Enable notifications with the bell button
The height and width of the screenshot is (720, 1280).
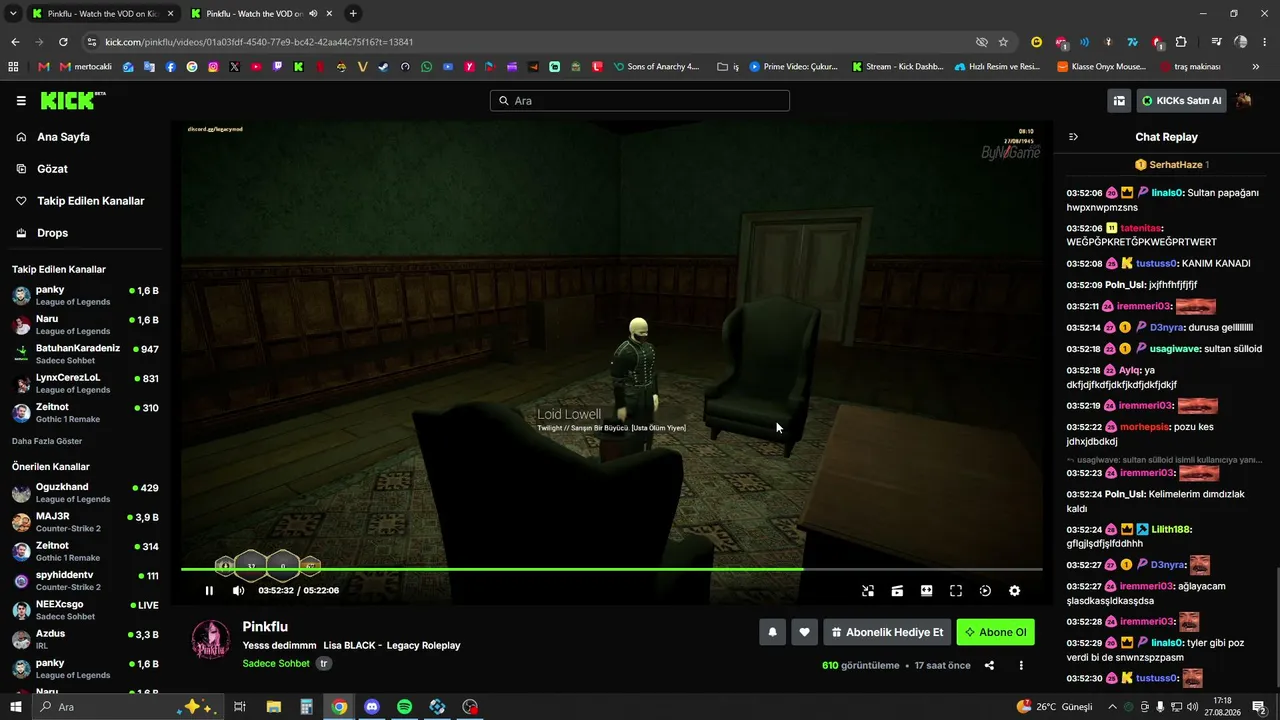[x=772, y=632]
